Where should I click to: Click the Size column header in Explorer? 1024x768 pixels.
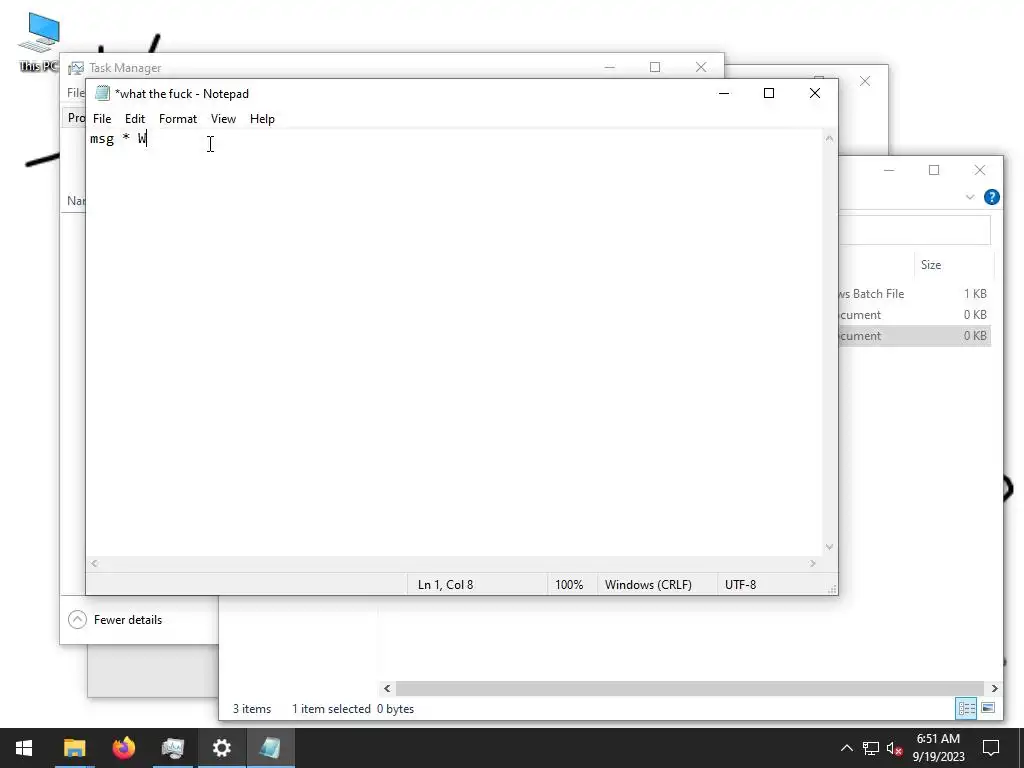tap(952, 264)
